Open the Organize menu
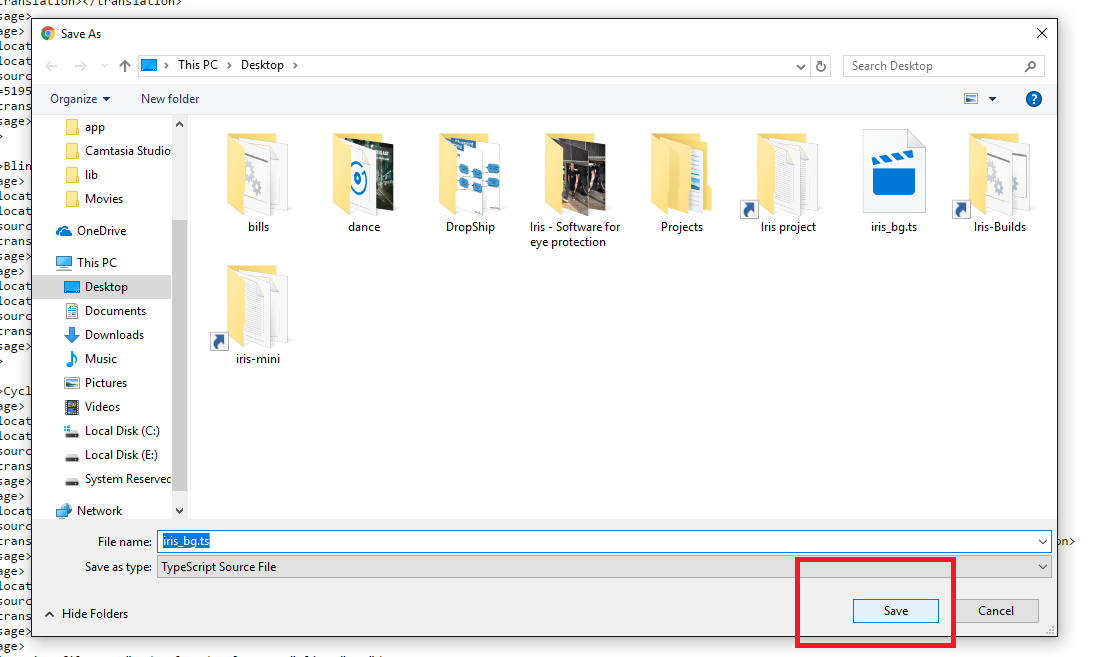The width and height of the screenshot is (1114, 657). 80,99
